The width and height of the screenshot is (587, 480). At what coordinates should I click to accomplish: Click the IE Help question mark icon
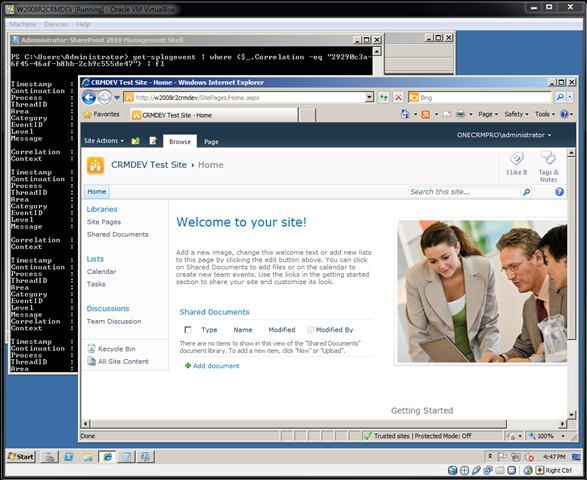click(x=564, y=114)
